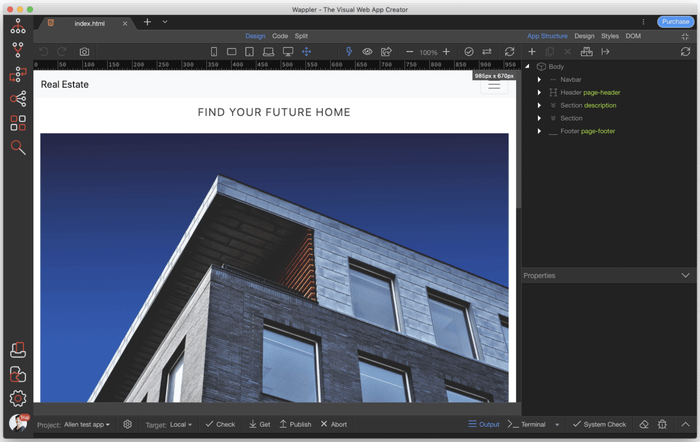Run System Check
Image resolution: width=700 pixels, height=442 pixels.
click(600, 424)
